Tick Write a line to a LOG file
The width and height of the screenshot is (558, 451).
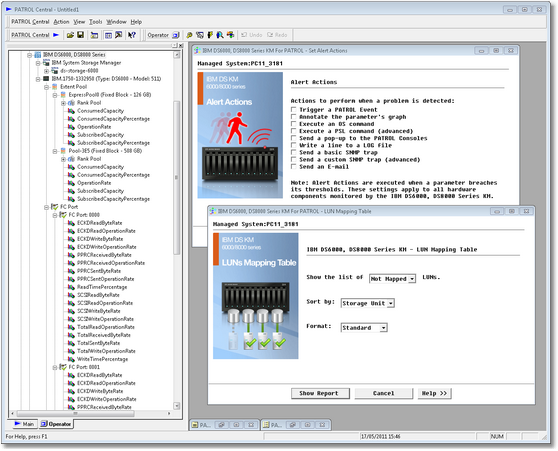coord(293,145)
